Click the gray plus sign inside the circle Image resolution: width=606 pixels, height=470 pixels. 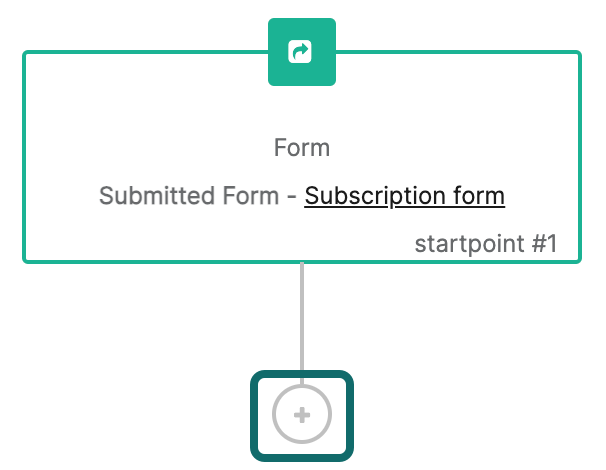(x=302, y=416)
